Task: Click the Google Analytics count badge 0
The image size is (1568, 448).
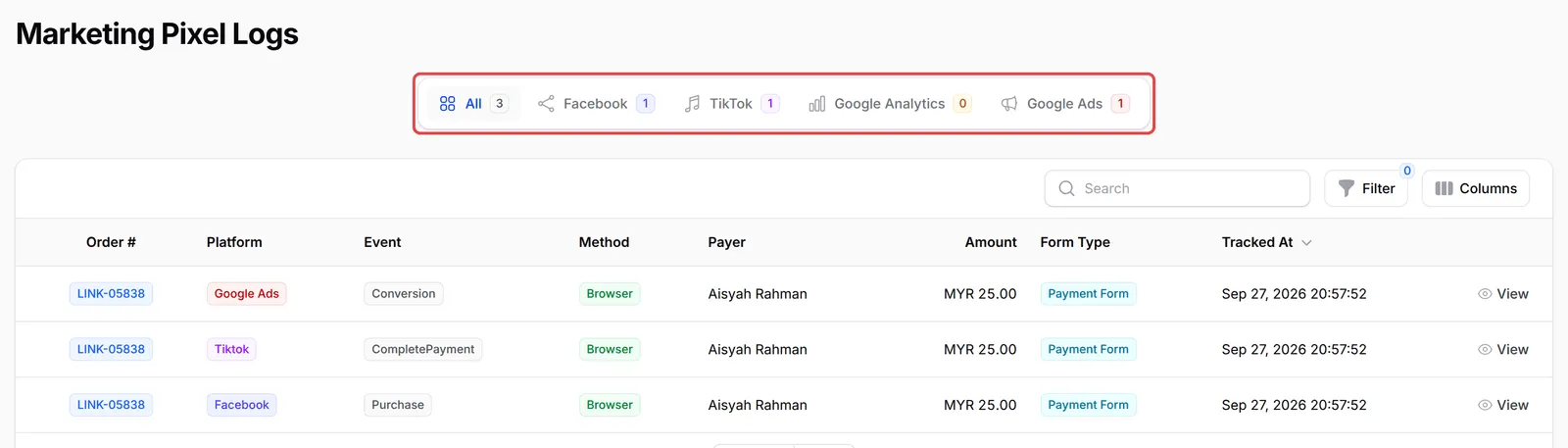Action: coord(962,104)
